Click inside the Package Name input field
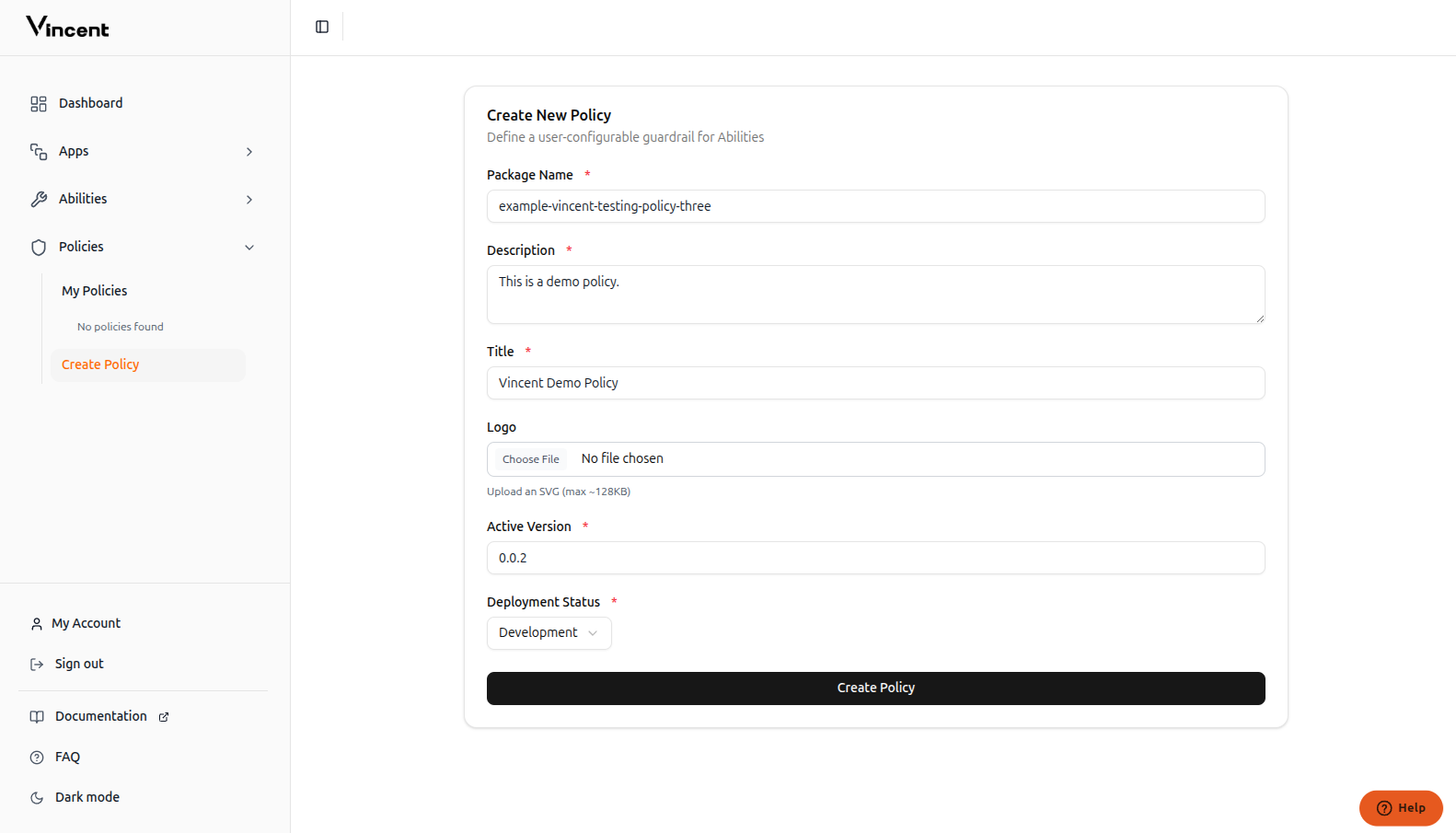1456x833 pixels. click(x=875, y=206)
